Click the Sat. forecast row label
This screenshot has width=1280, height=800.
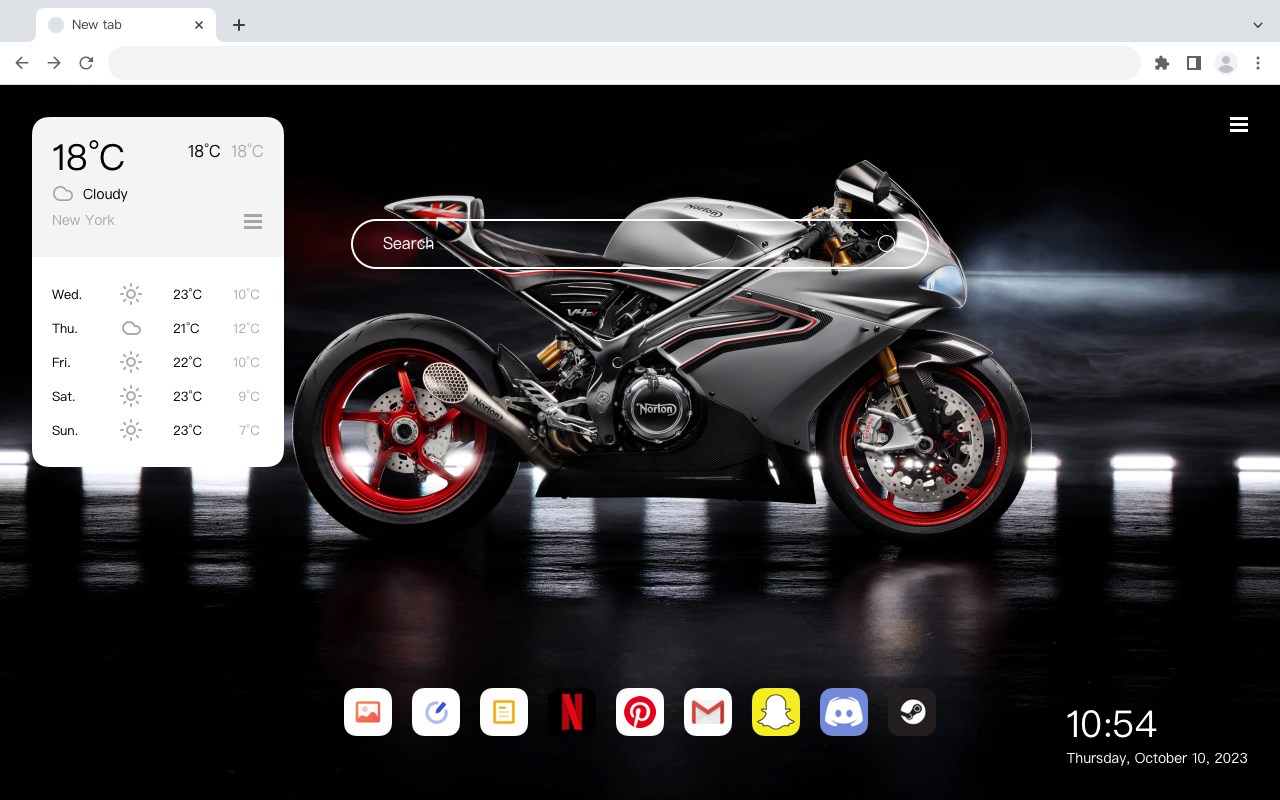[64, 396]
